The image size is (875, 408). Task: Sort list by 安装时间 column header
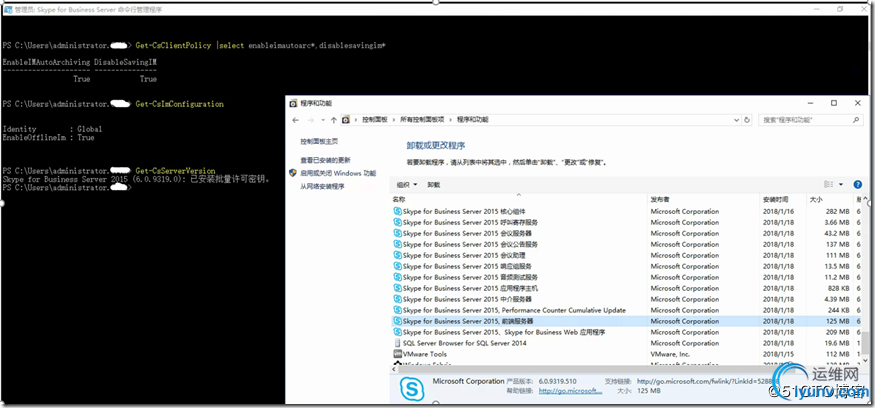click(x=776, y=199)
